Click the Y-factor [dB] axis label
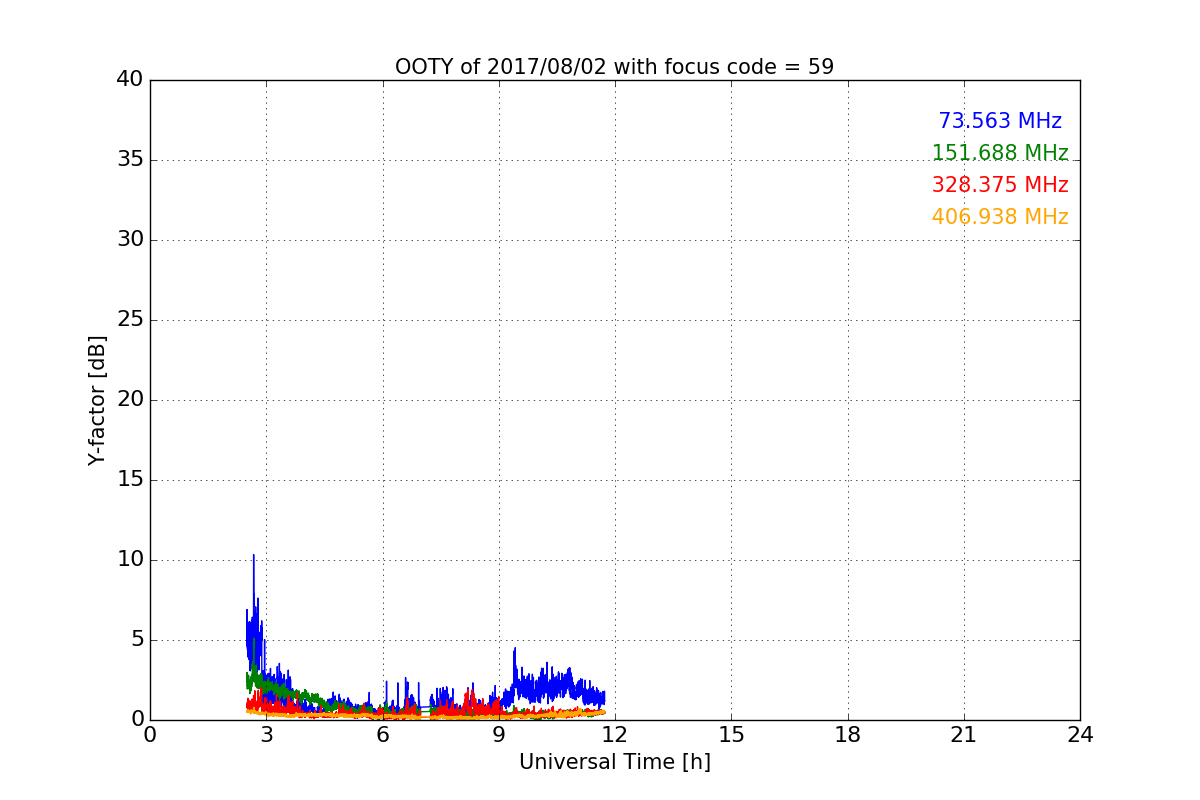 [97, 400]
